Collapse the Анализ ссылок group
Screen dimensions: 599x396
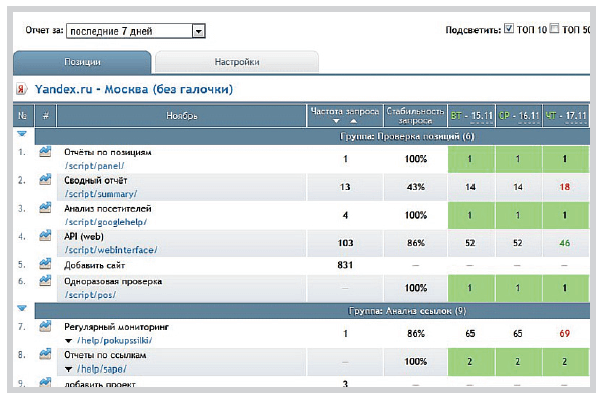click(x=22, y=308)
